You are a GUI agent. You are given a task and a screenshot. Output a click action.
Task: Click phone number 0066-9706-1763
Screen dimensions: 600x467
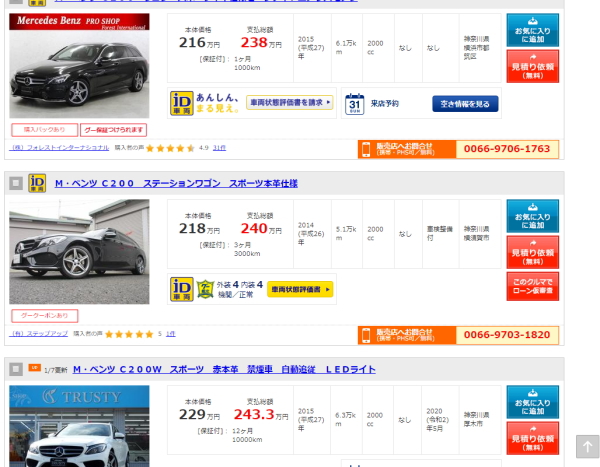point(507,149)
